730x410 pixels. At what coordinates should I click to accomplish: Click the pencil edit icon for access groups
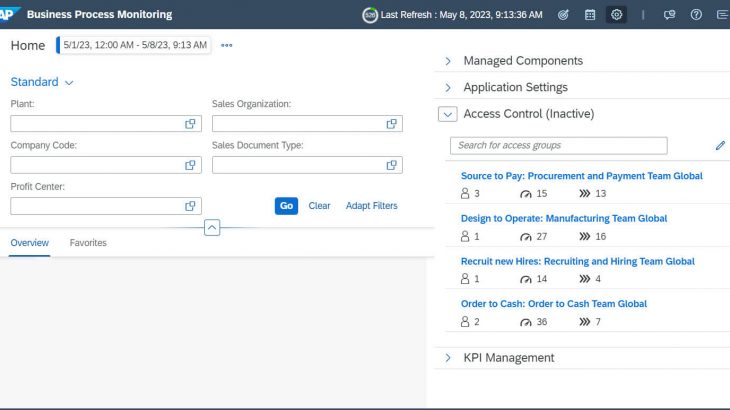[720, 146]
